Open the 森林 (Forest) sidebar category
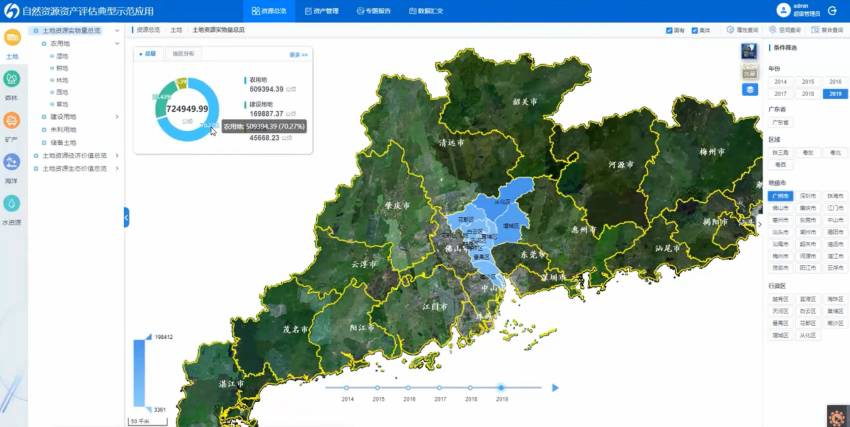850x427 pixels. pos(12,82)
